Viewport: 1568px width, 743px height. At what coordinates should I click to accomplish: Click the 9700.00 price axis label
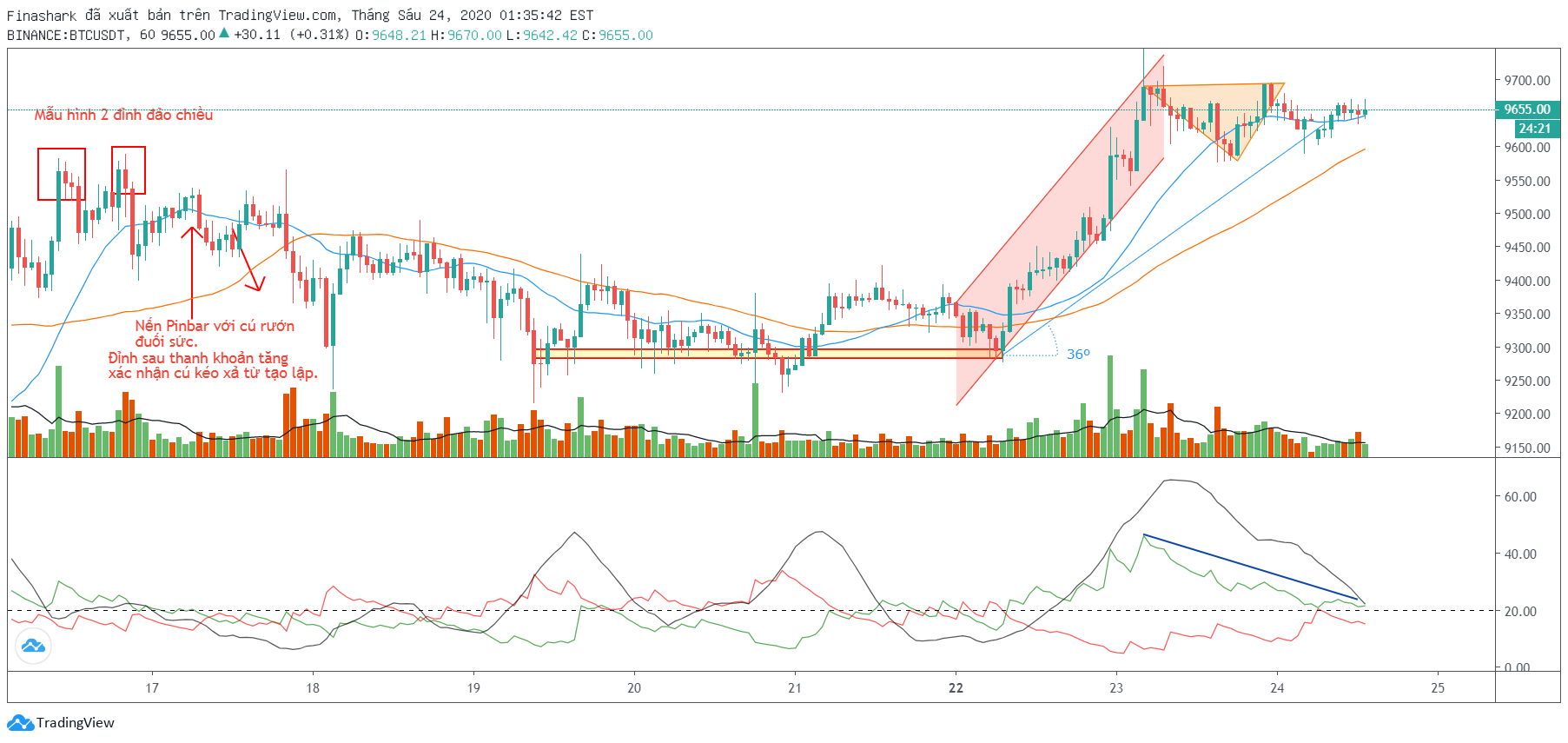(1527, 81)
